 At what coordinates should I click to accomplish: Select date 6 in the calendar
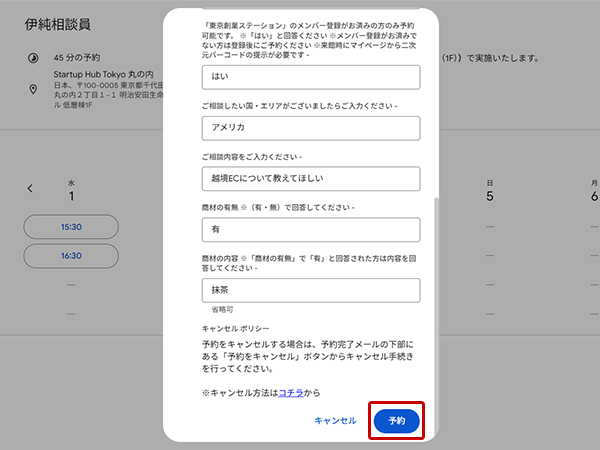point(594,196)
